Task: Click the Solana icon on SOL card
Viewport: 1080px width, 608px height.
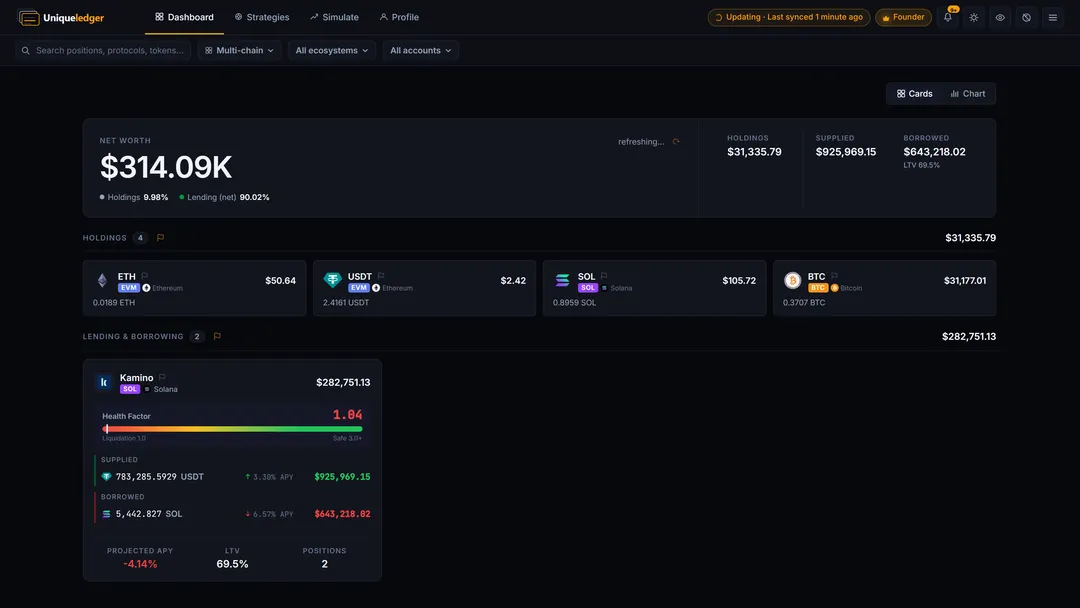Action: click(563, 280)
